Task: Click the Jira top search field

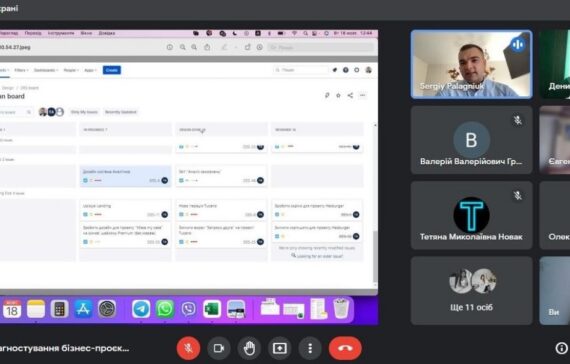Action: pyautogui.click(x=300, y=70)
